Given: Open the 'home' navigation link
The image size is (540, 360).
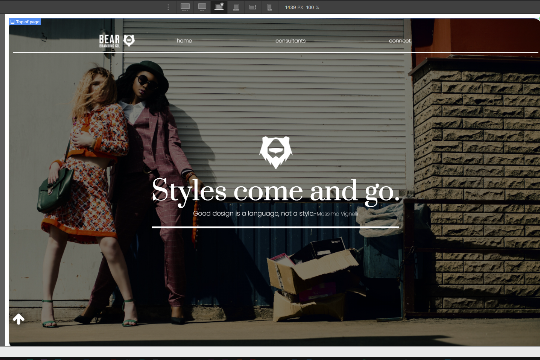Looking at the screenshot, I should coord(184,41).
